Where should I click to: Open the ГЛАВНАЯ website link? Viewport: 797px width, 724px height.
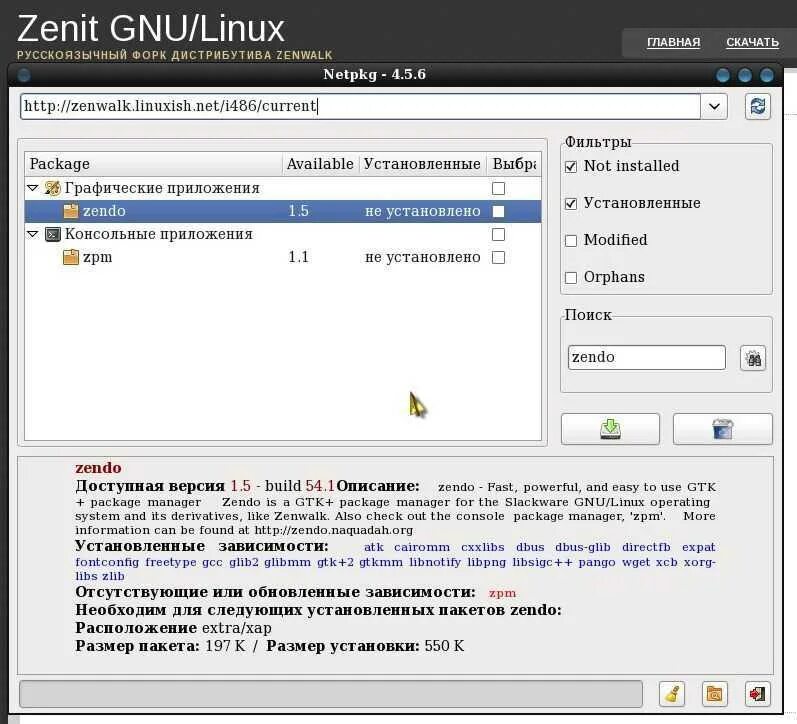click(x=673, y=42)
